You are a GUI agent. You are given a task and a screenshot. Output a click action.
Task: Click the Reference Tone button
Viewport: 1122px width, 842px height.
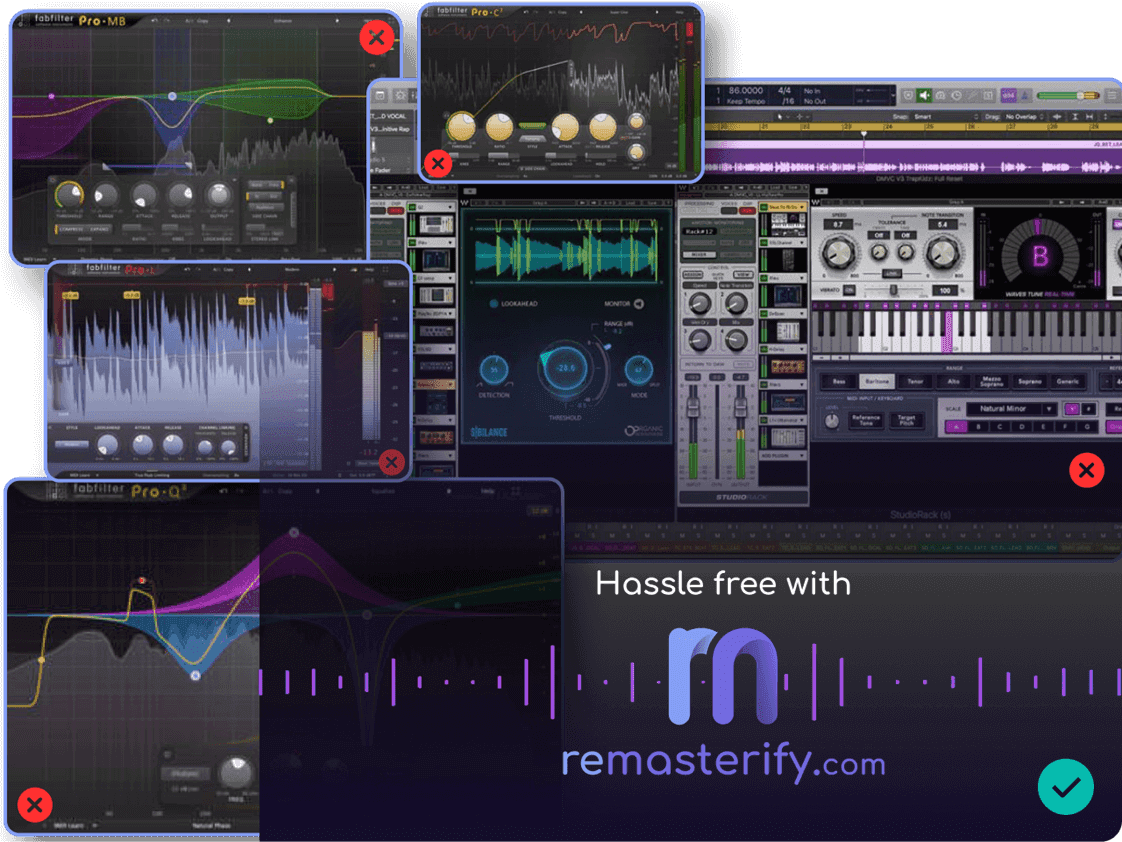(x=866, y=421)
